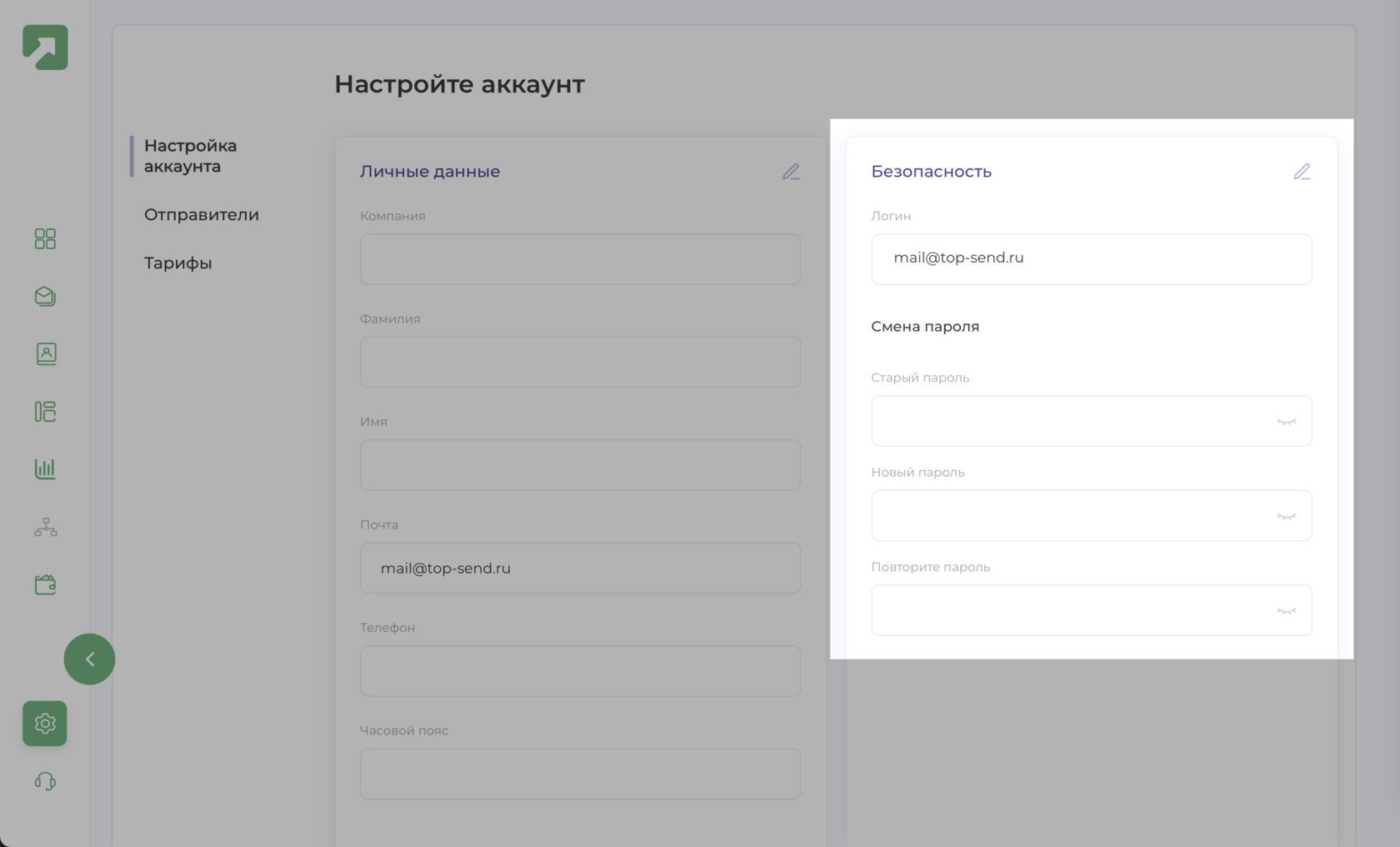
Task: Focus the Телефон input field
Action: (581, 671)
